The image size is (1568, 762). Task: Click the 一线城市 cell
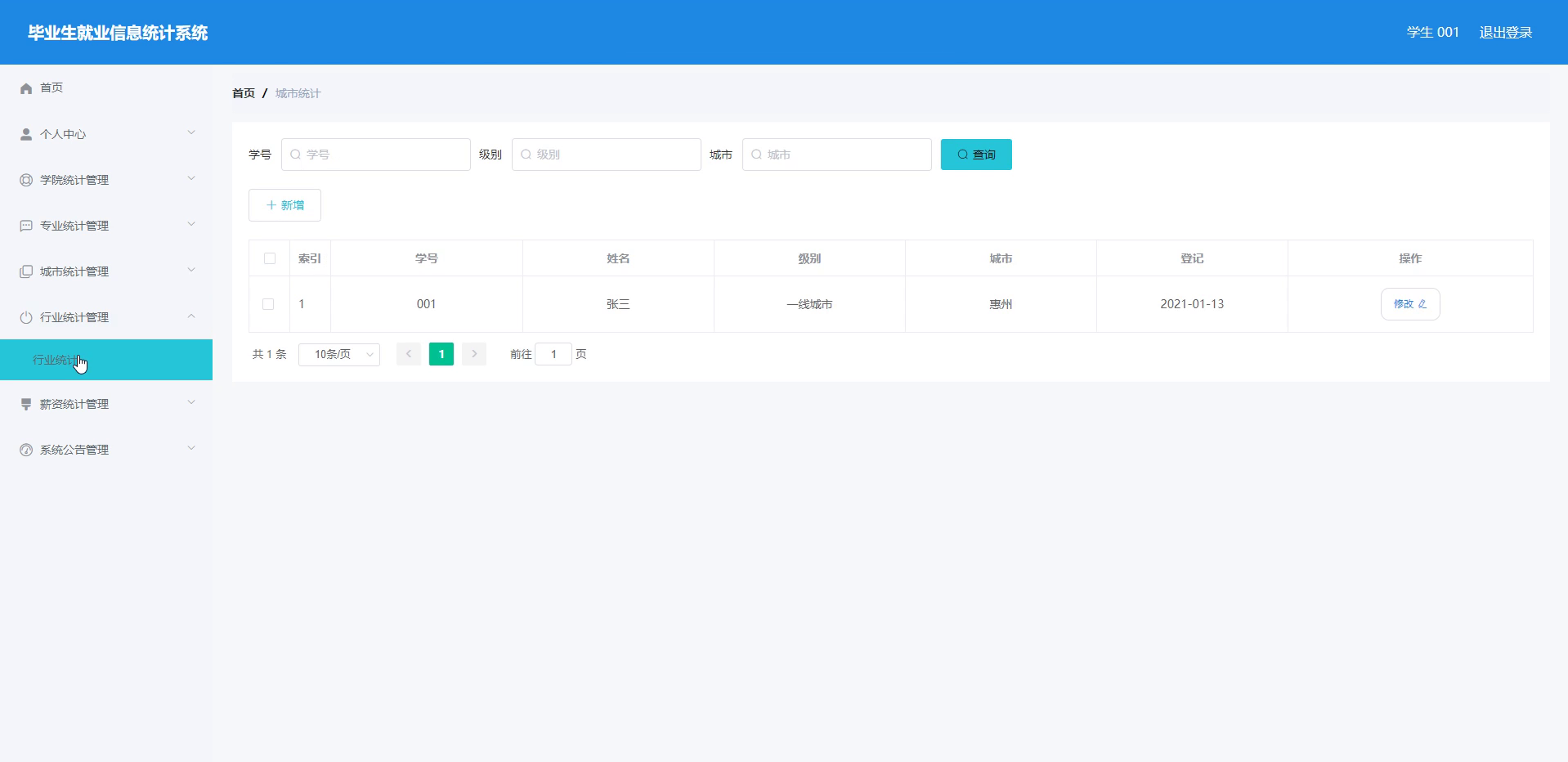(809, 304)
